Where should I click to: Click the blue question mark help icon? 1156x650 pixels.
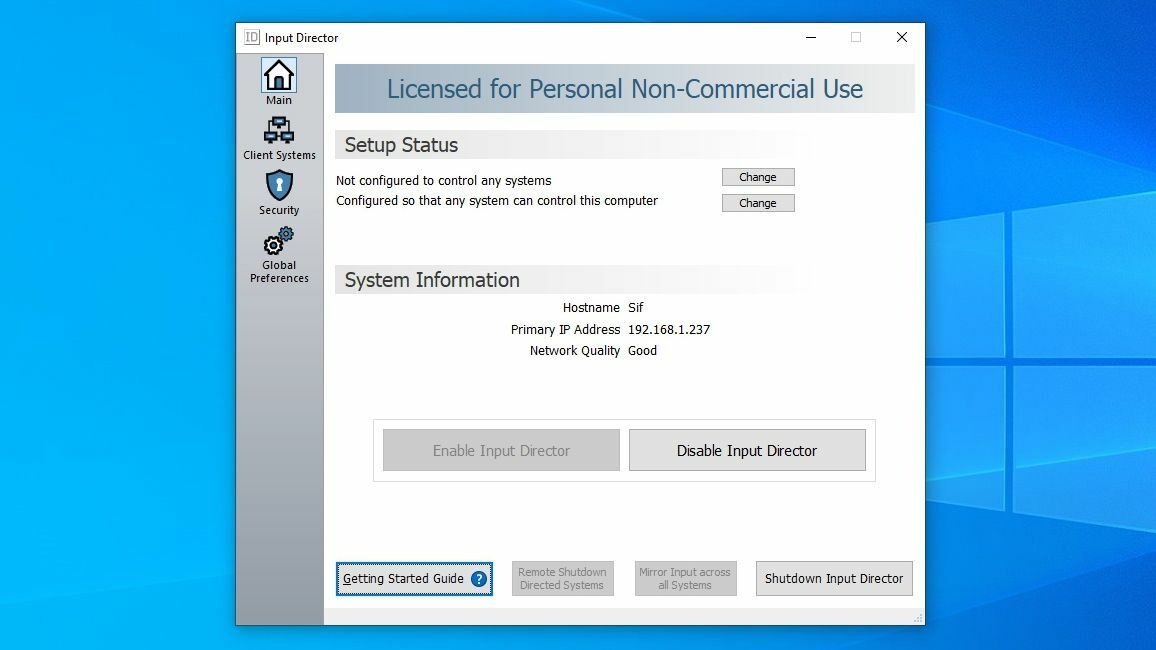point(479,579)
